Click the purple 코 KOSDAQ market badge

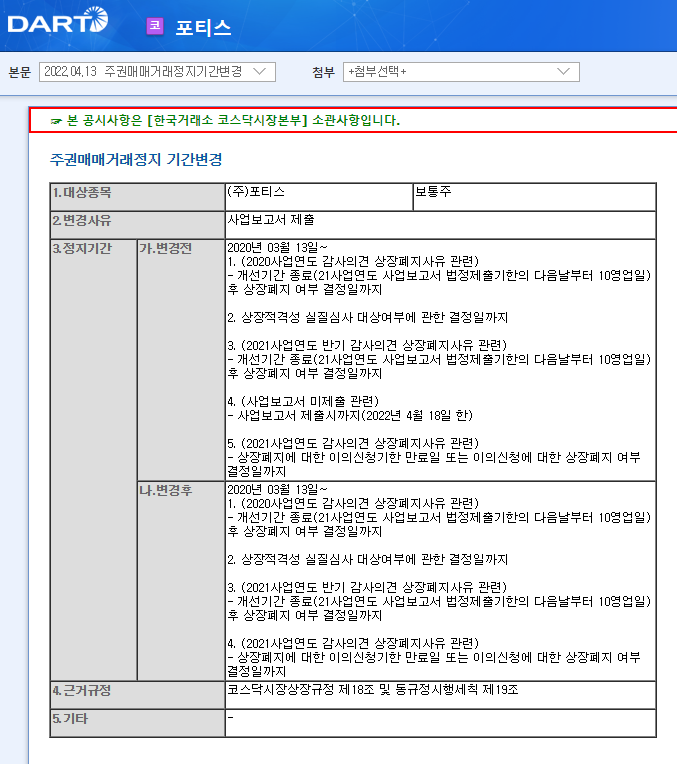pos(155,26)
